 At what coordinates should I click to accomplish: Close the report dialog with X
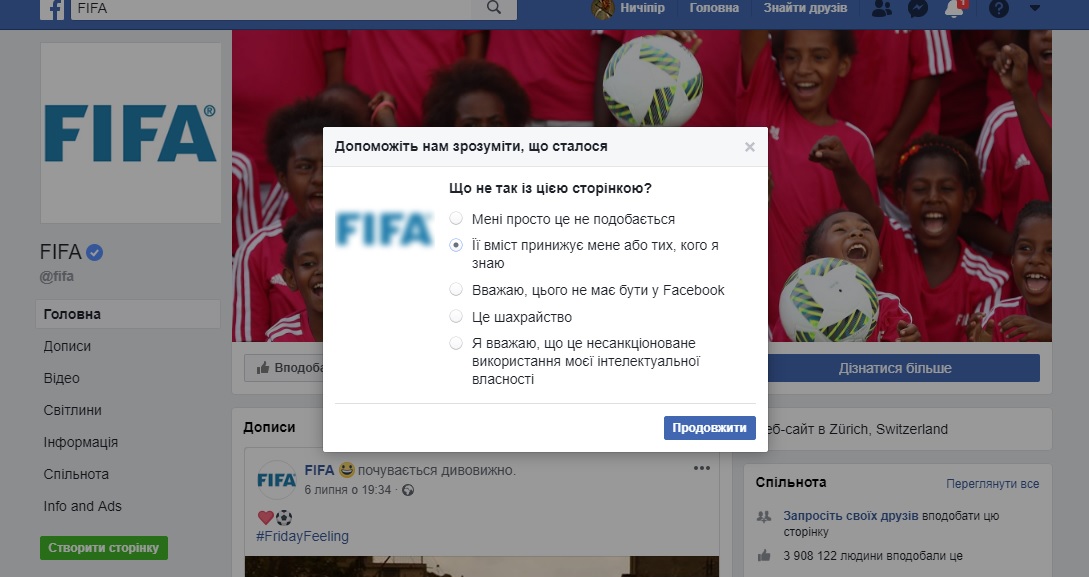(749, 147)
